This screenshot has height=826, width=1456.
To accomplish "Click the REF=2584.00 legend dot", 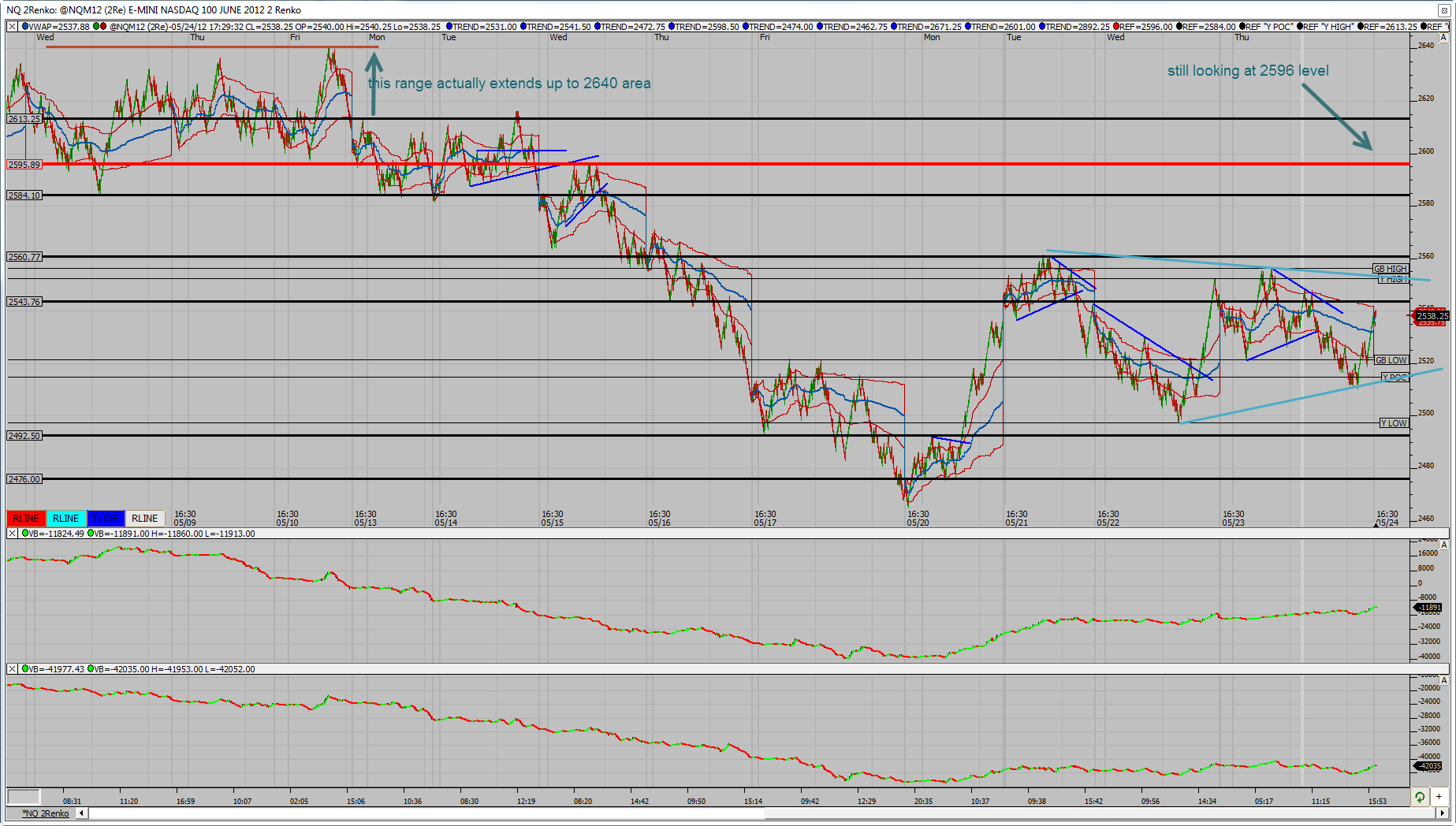I will tap(1179, 27).
